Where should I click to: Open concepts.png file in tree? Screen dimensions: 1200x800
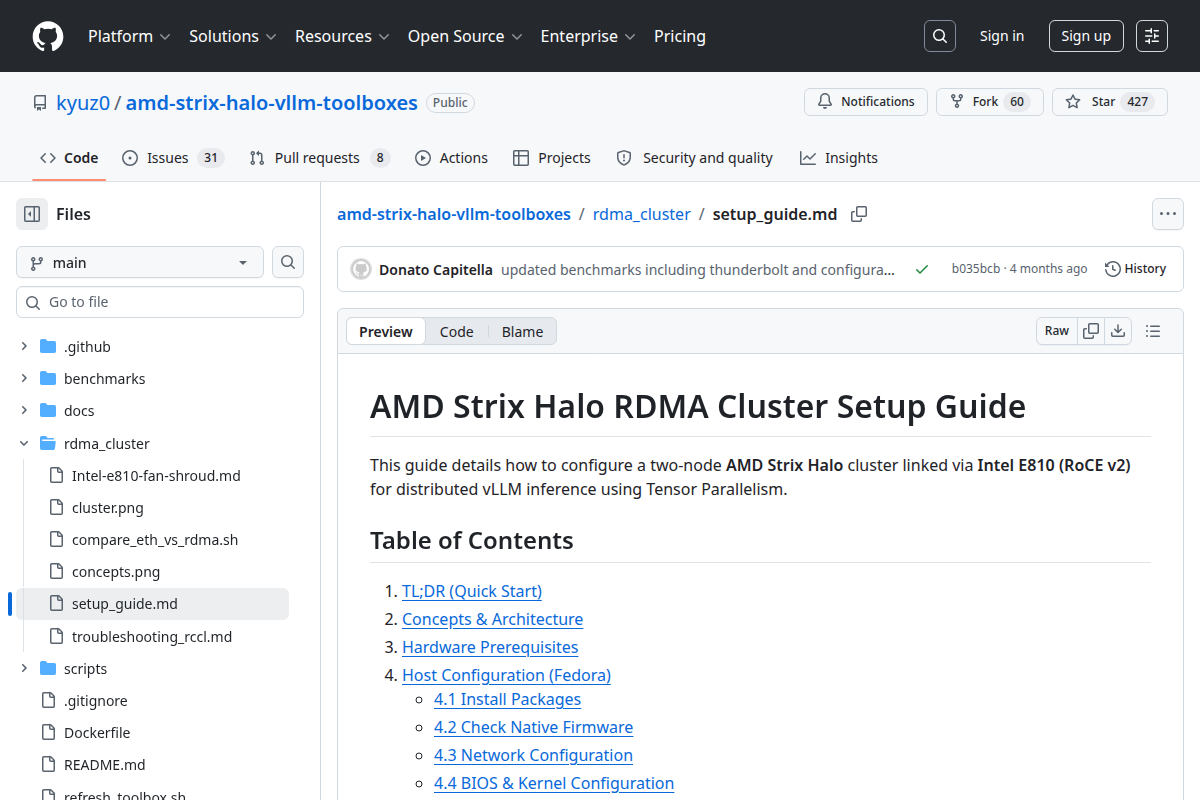pyautogui.click(x=116, y=572)
